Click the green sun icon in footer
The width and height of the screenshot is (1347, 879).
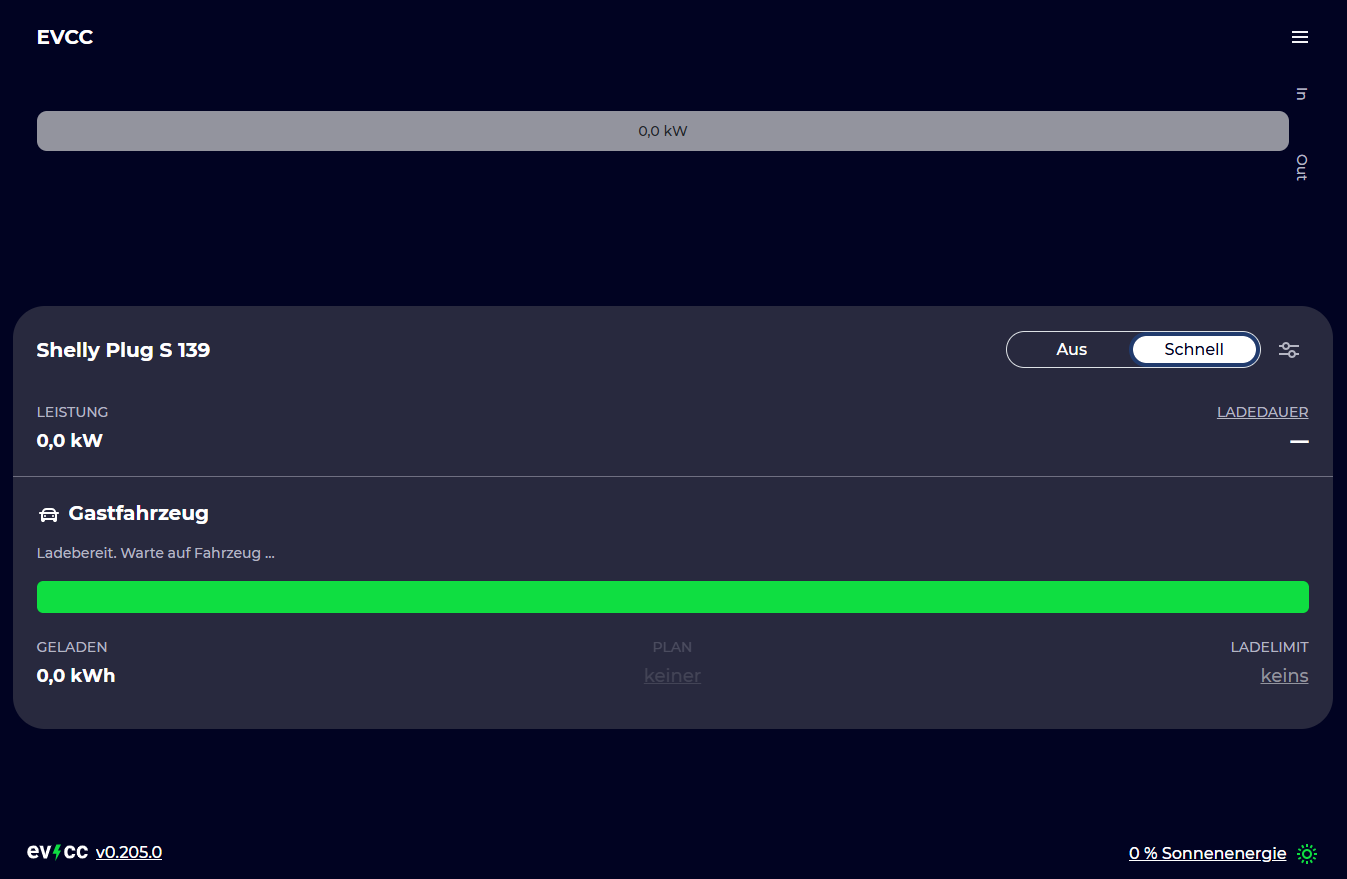pos(1307,853)
